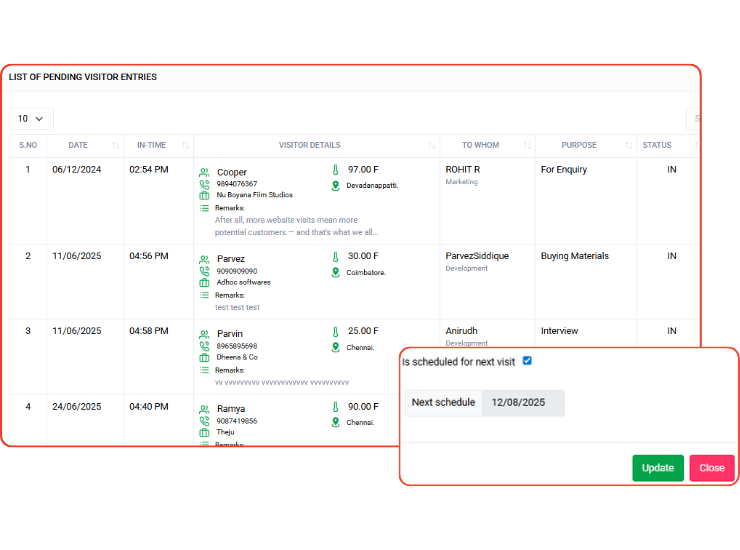Click the location pin icon beside Coimbatore
Viewport: 740px width, 550px height.
336,272
